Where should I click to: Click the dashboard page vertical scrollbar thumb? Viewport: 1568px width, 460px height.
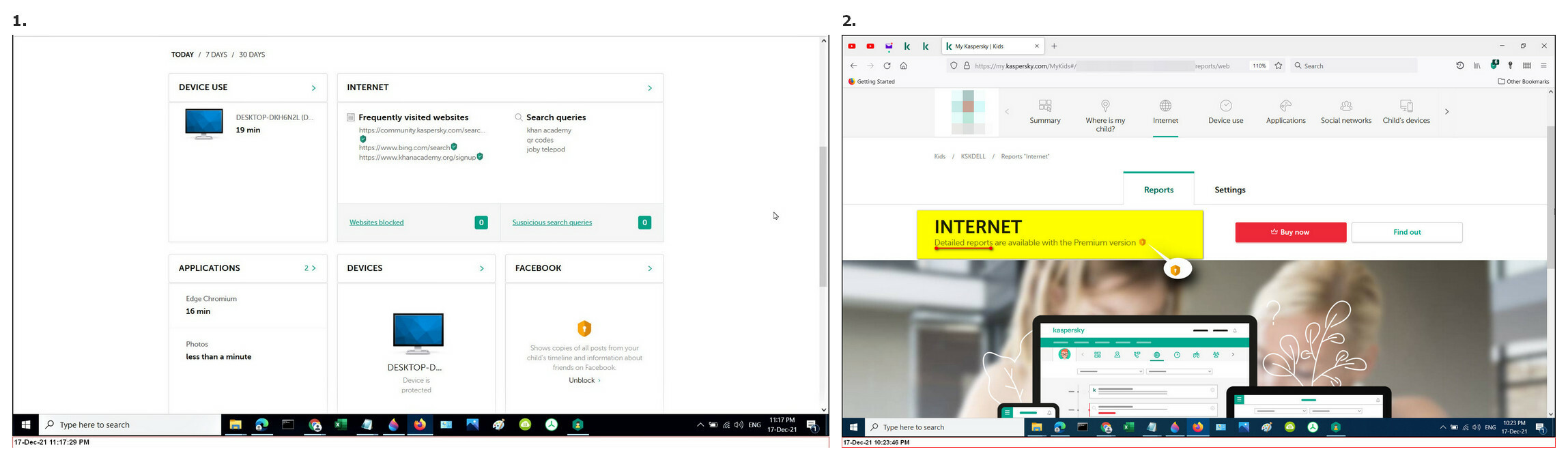(x=823, y=216)
